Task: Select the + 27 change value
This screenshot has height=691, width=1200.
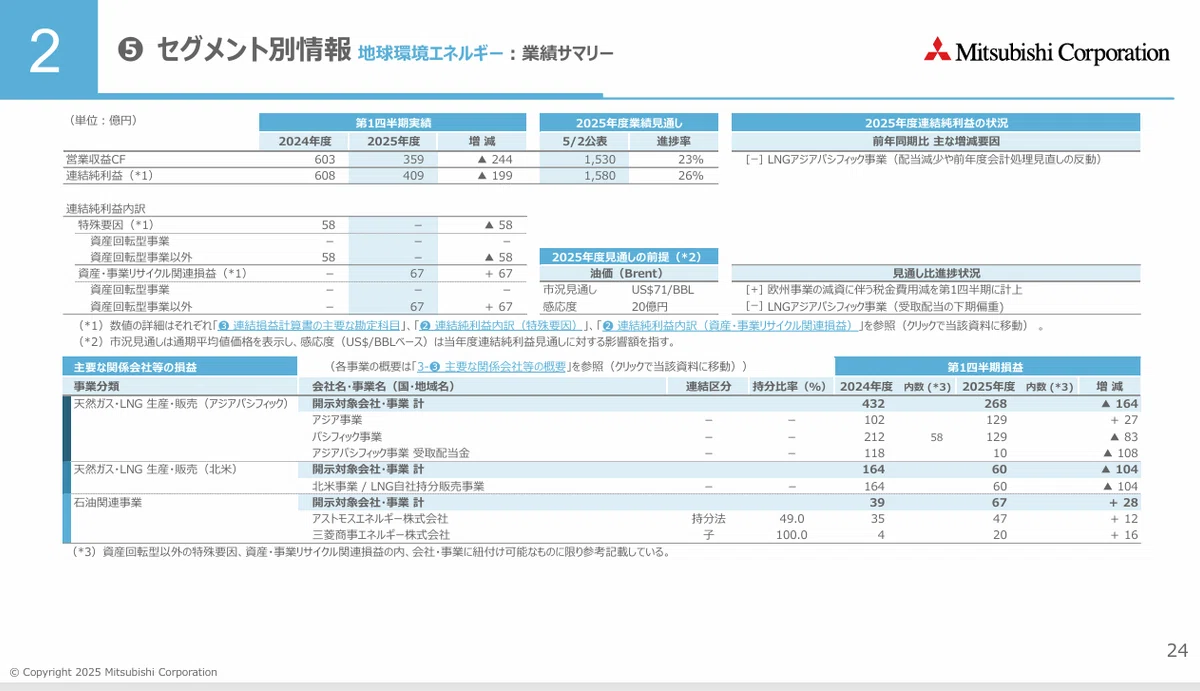Action: tap(1124, 421)
